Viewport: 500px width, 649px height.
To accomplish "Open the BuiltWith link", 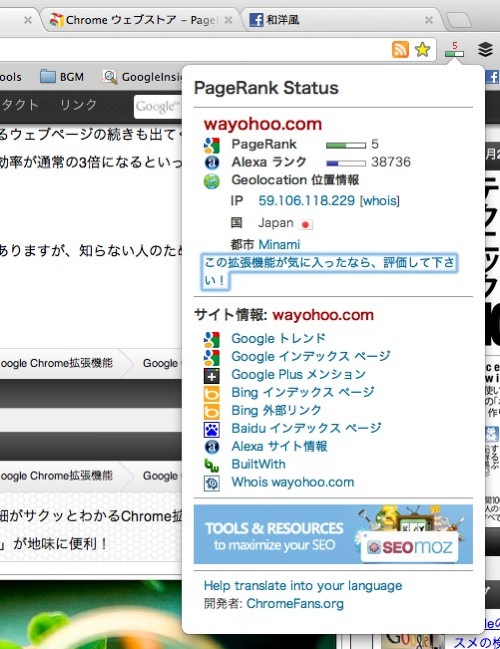I will (x=258, y=464).
